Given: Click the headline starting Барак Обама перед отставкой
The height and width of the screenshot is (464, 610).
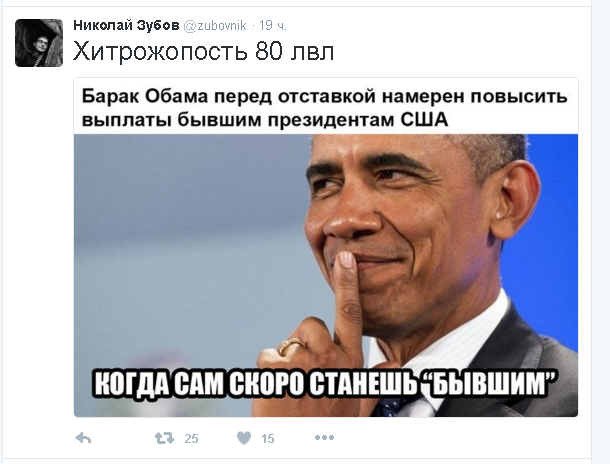Looking at the screenshot, I should (x=324, y=108).
